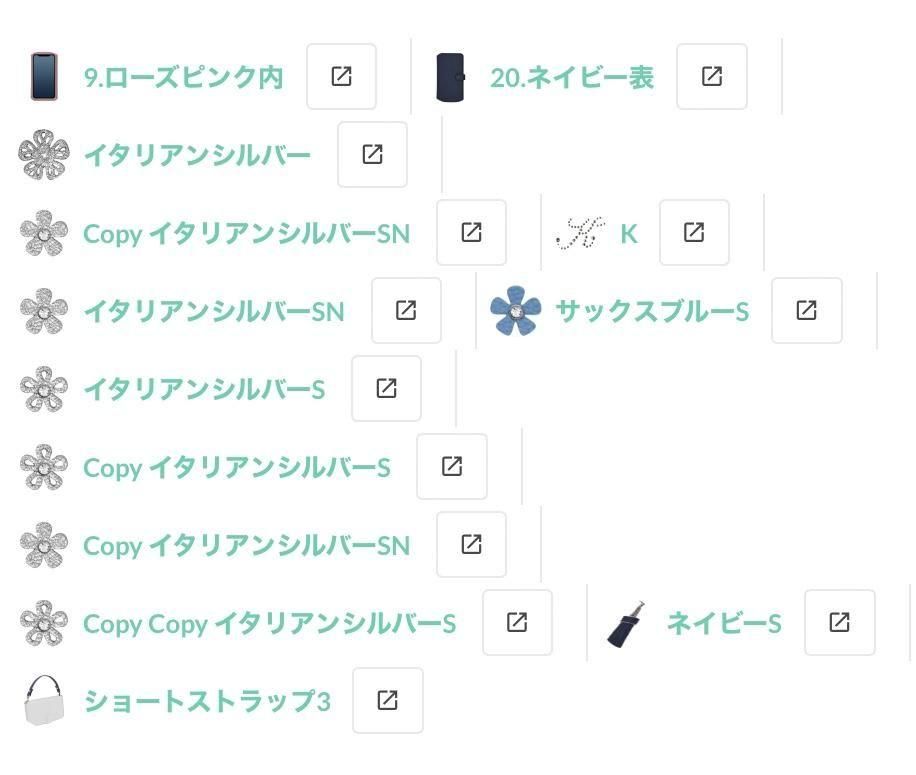916x775 pixels.
Task: Open external link icon beside 9.ローズピンク内
Action: 341,77
